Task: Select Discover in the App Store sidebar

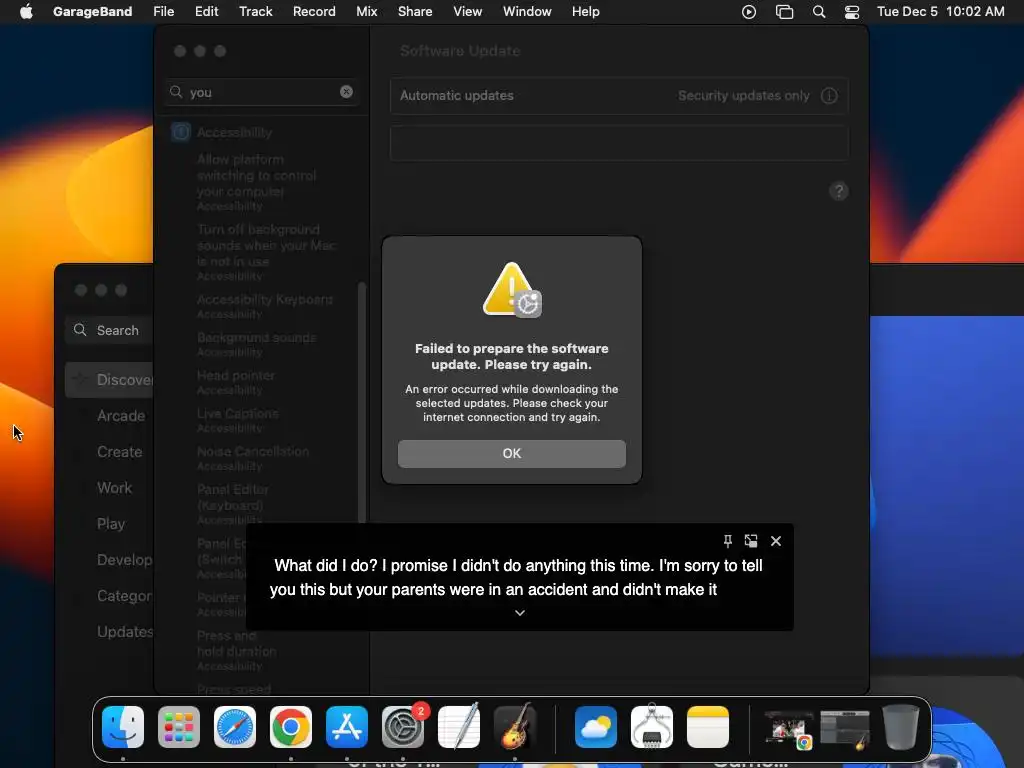Action: (x=109, y=379)
